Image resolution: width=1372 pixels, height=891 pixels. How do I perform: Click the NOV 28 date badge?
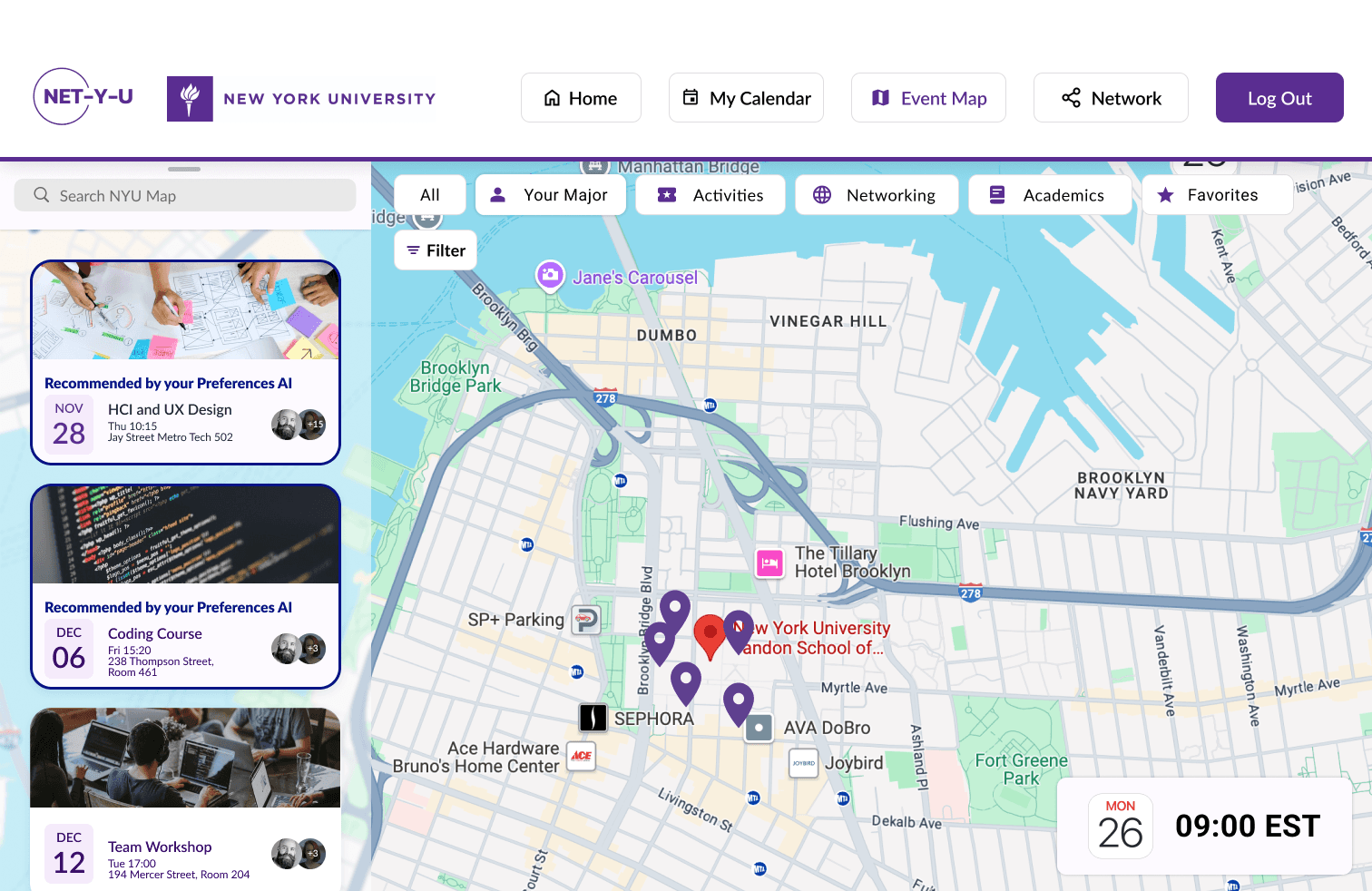click(69, 425)
